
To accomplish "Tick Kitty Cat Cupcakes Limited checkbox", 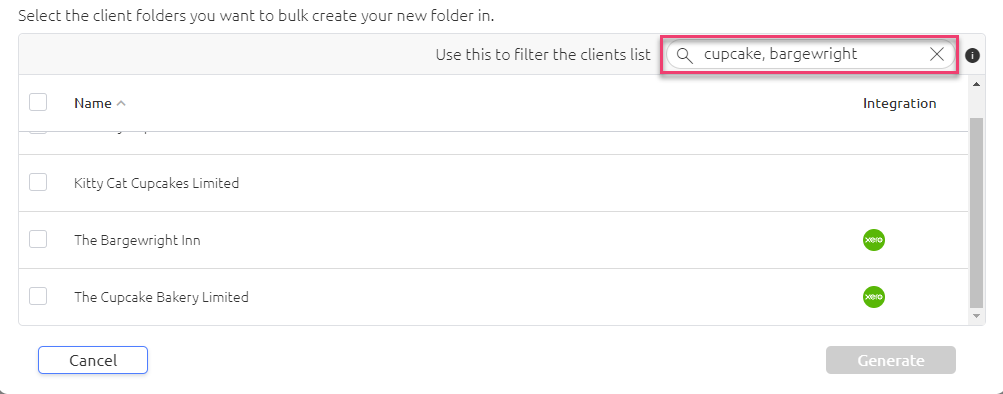I will 38,182.
